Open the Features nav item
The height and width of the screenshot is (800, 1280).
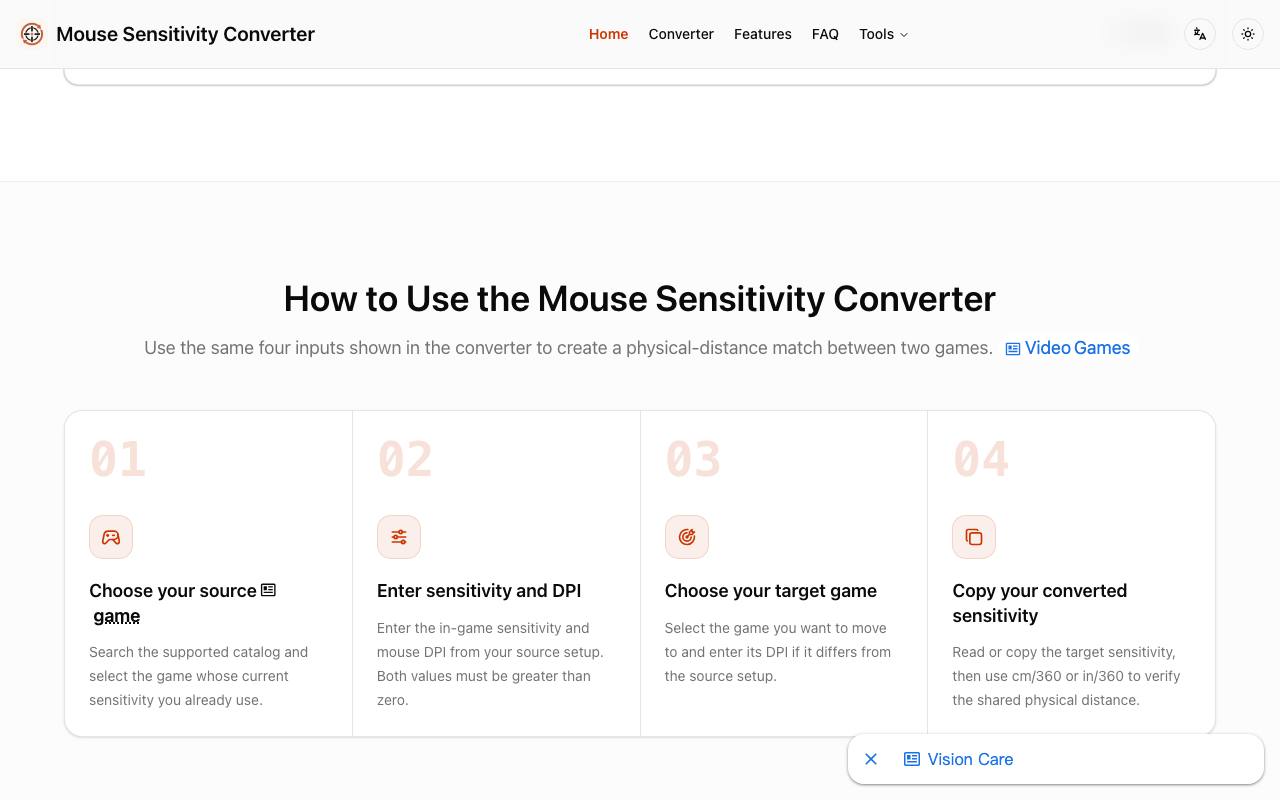pyautogui.click(x=763, y=34)
